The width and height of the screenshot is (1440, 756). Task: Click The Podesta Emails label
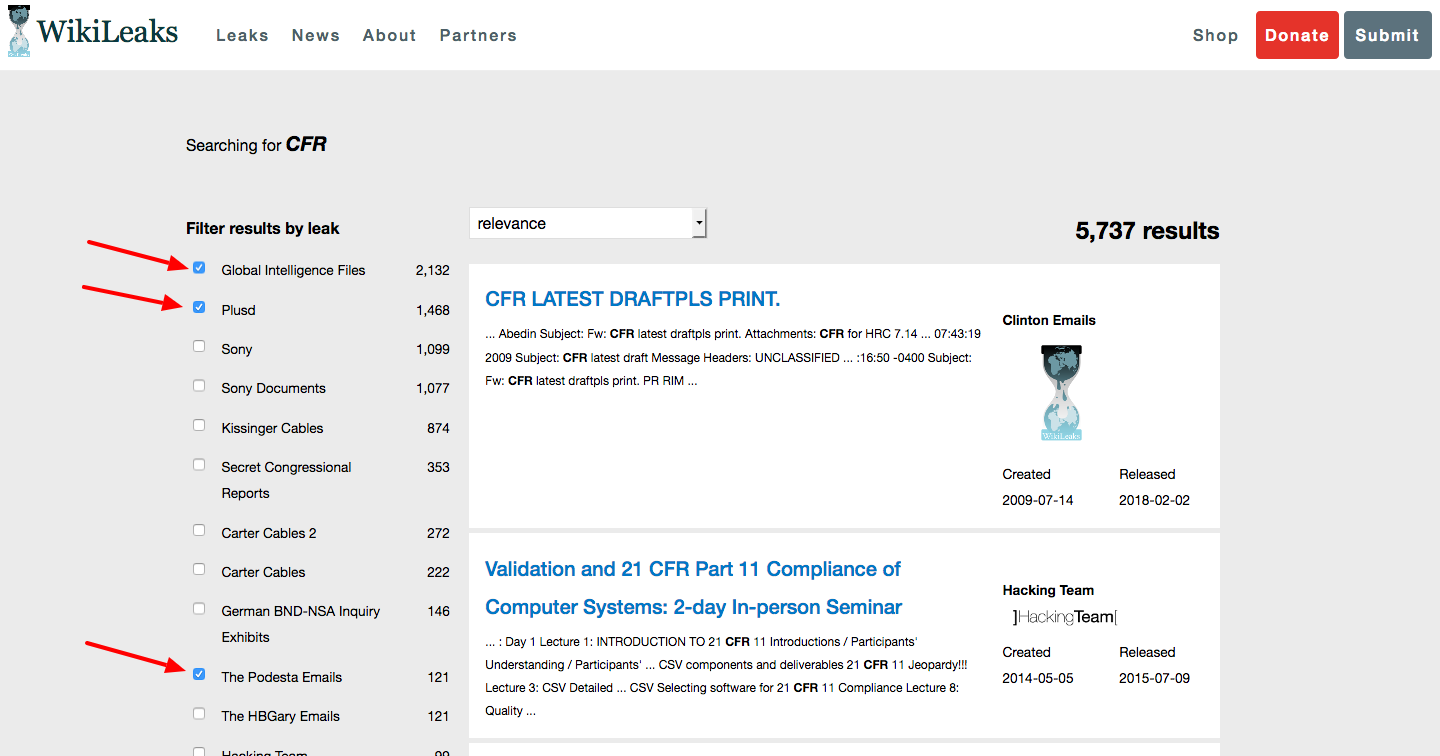pos(281,677)
